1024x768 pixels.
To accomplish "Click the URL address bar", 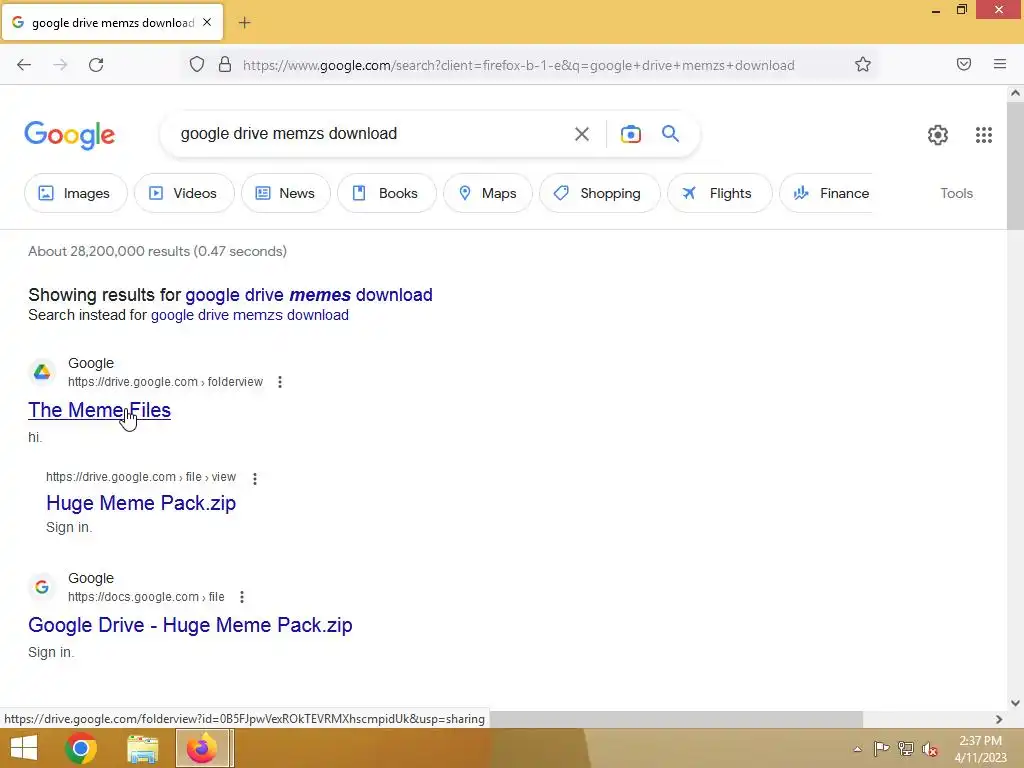I will pyautogui.click(x=519, y=65).
